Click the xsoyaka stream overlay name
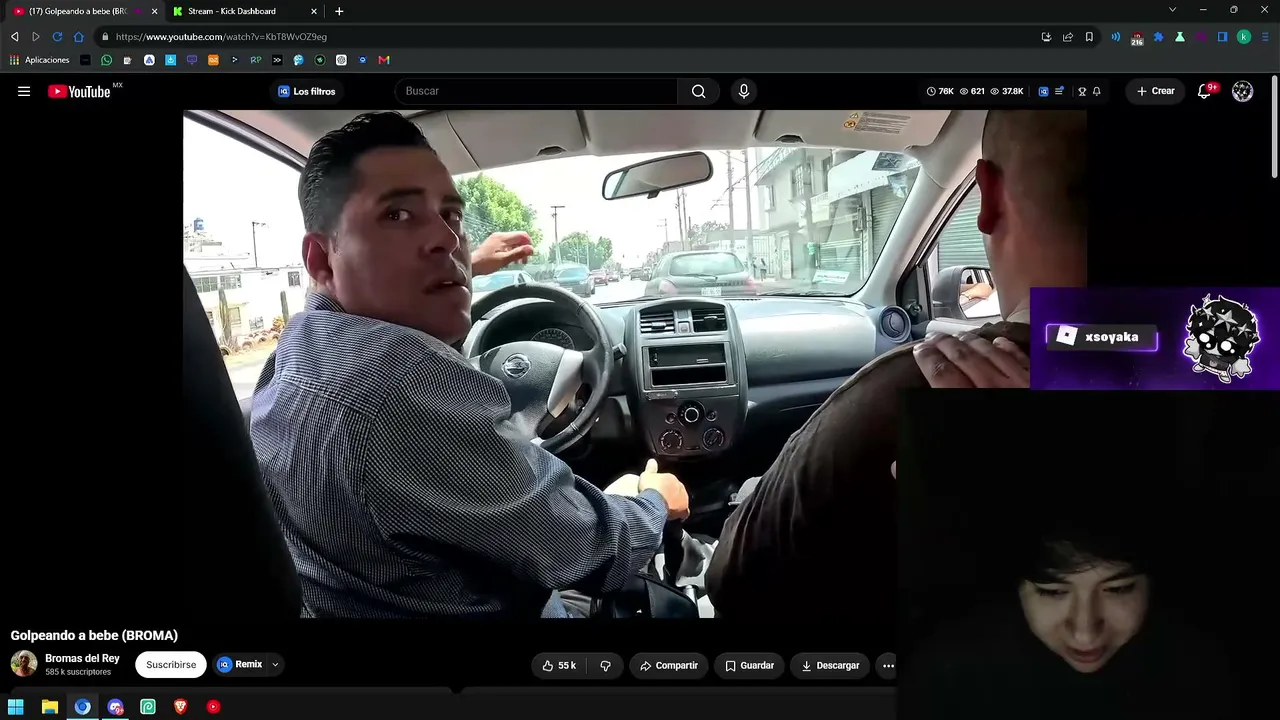The image size is (1280, 720). point(1111,338)
